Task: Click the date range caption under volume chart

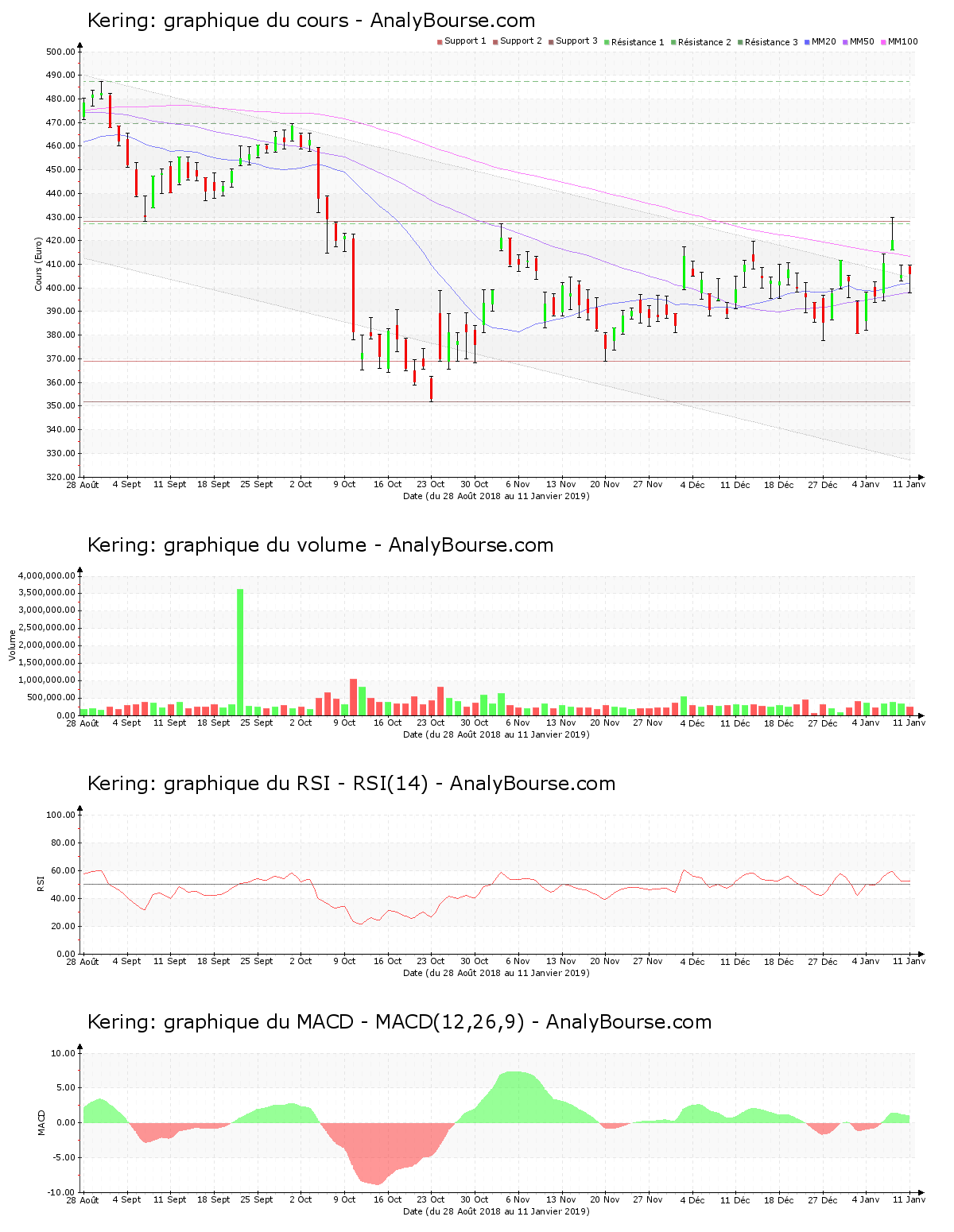Action: tap(496, 734)
